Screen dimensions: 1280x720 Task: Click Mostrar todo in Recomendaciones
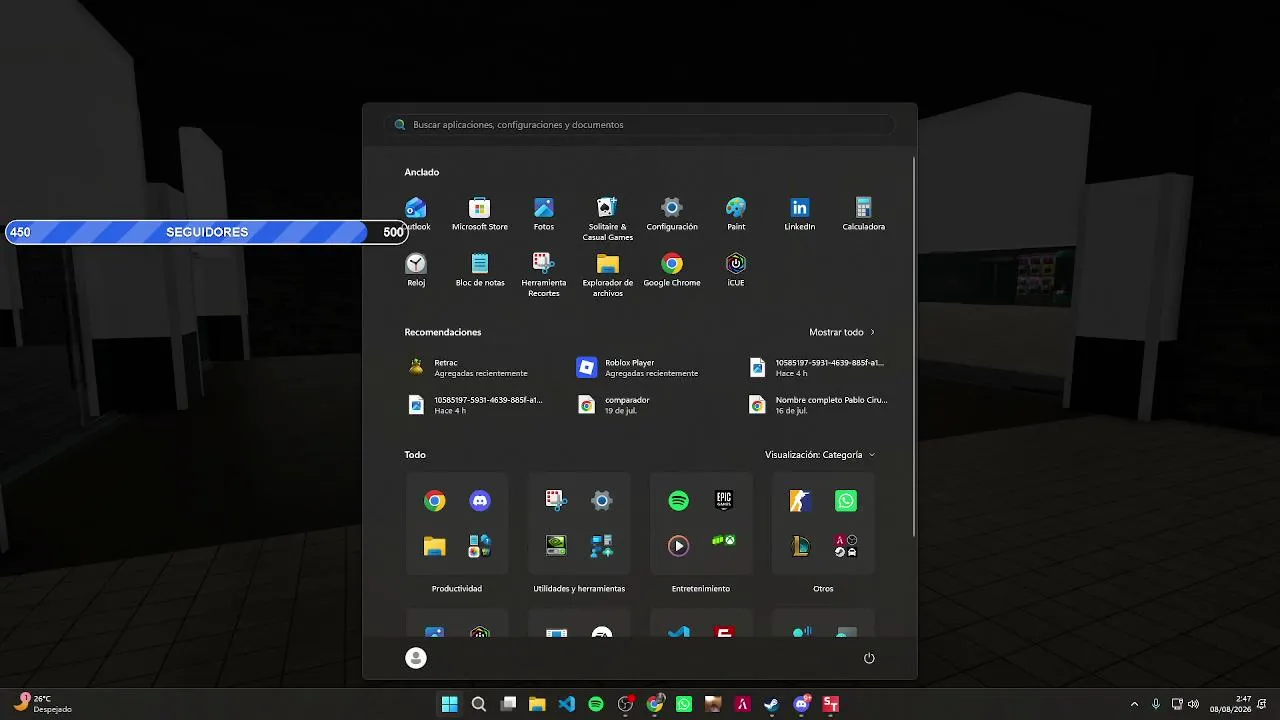pyautogui.click(x=842, y=332)
